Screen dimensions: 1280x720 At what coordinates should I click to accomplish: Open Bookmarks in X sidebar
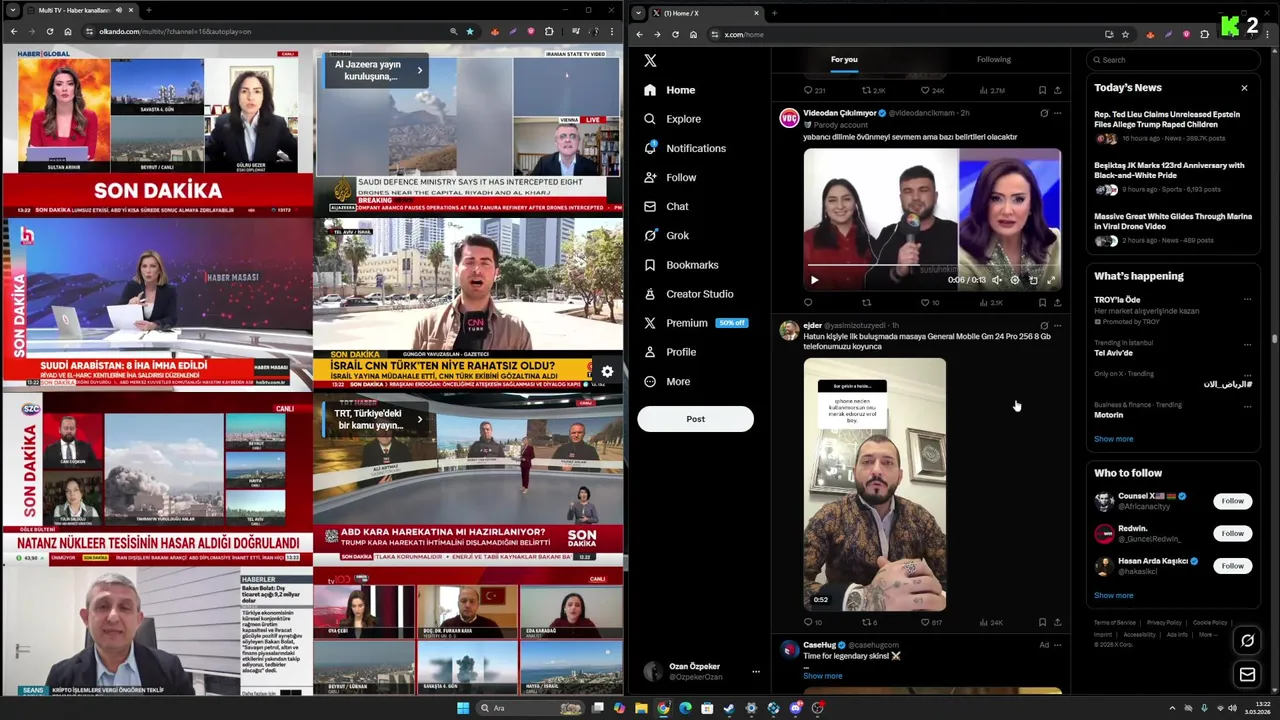pos(681,265)
